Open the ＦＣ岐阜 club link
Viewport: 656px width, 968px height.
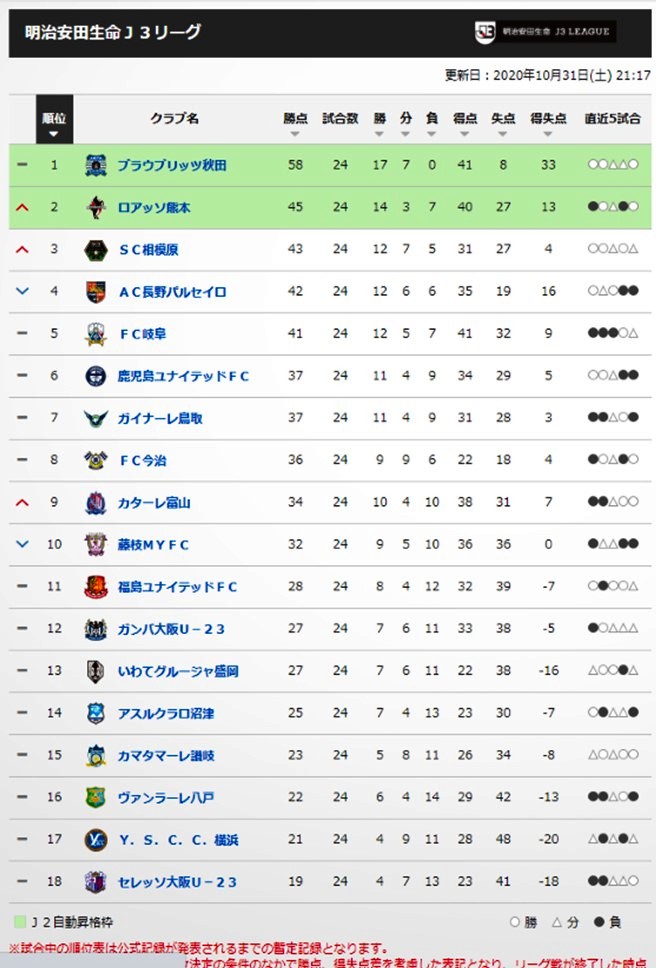(143, 334)
